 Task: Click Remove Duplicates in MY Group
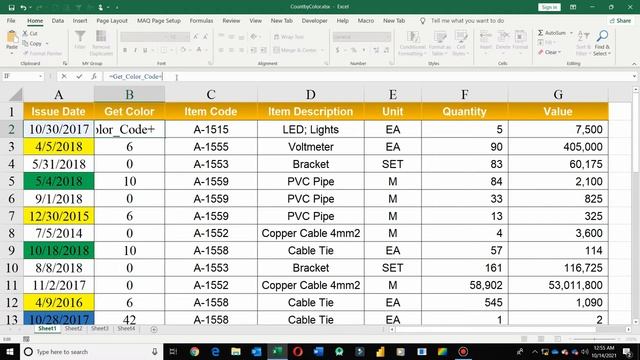[101, 43]
